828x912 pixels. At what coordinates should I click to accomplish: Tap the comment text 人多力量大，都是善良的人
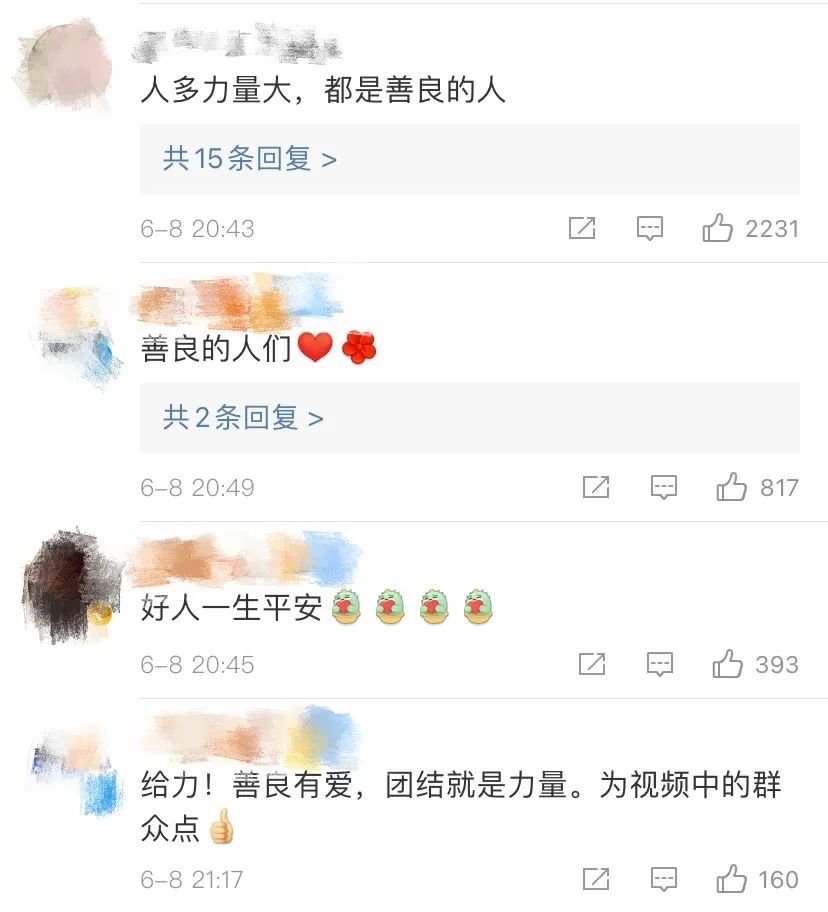tap(323, 90)
